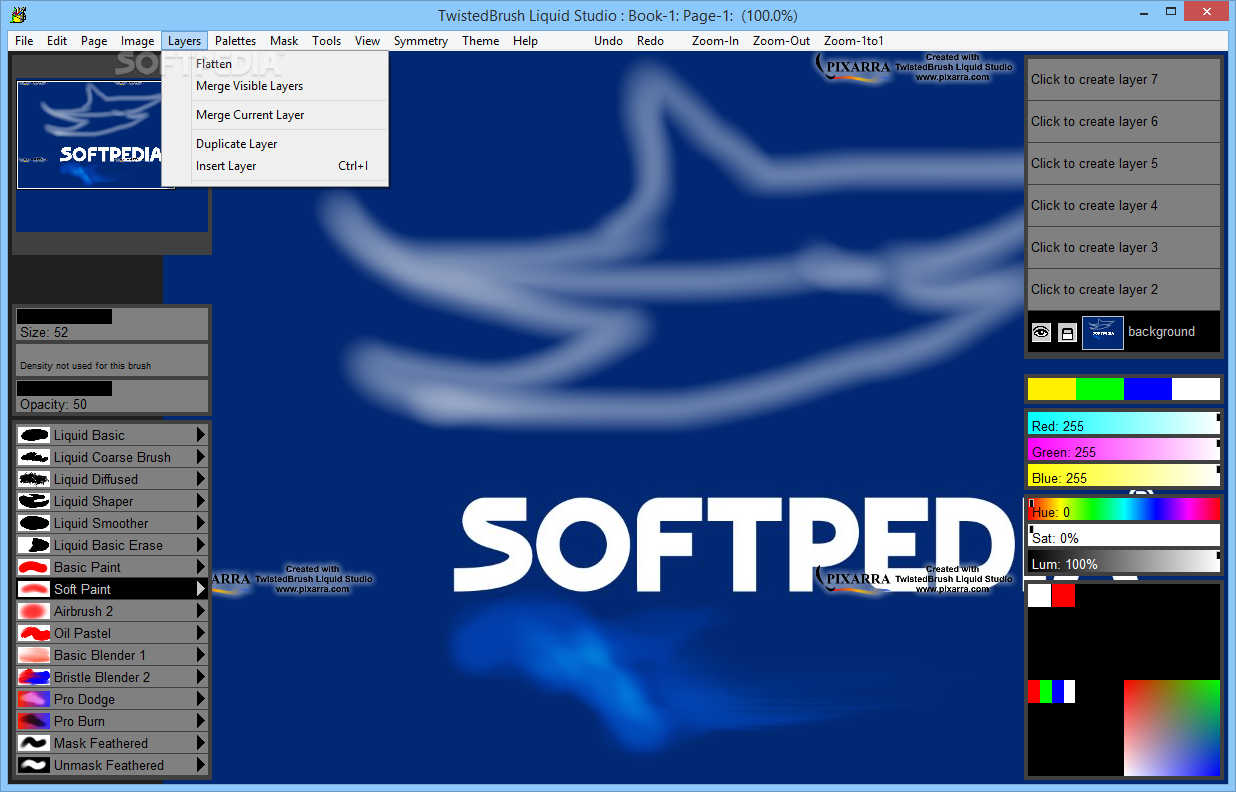Click the Soft Paint brush icon
The image size is (1236, 792).
click(x=34, y=589)
